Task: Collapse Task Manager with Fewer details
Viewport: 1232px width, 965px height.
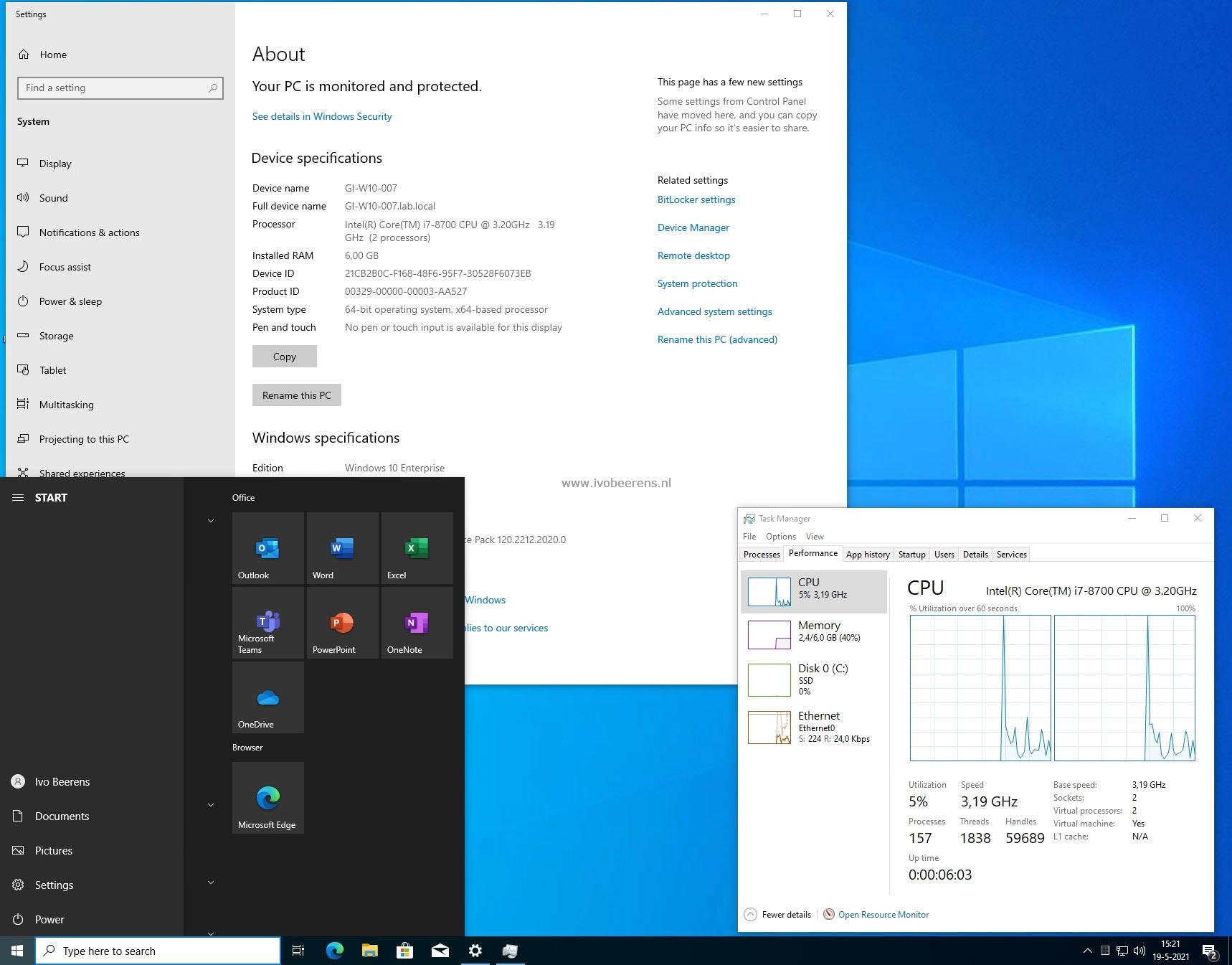Action: [777, 914]
